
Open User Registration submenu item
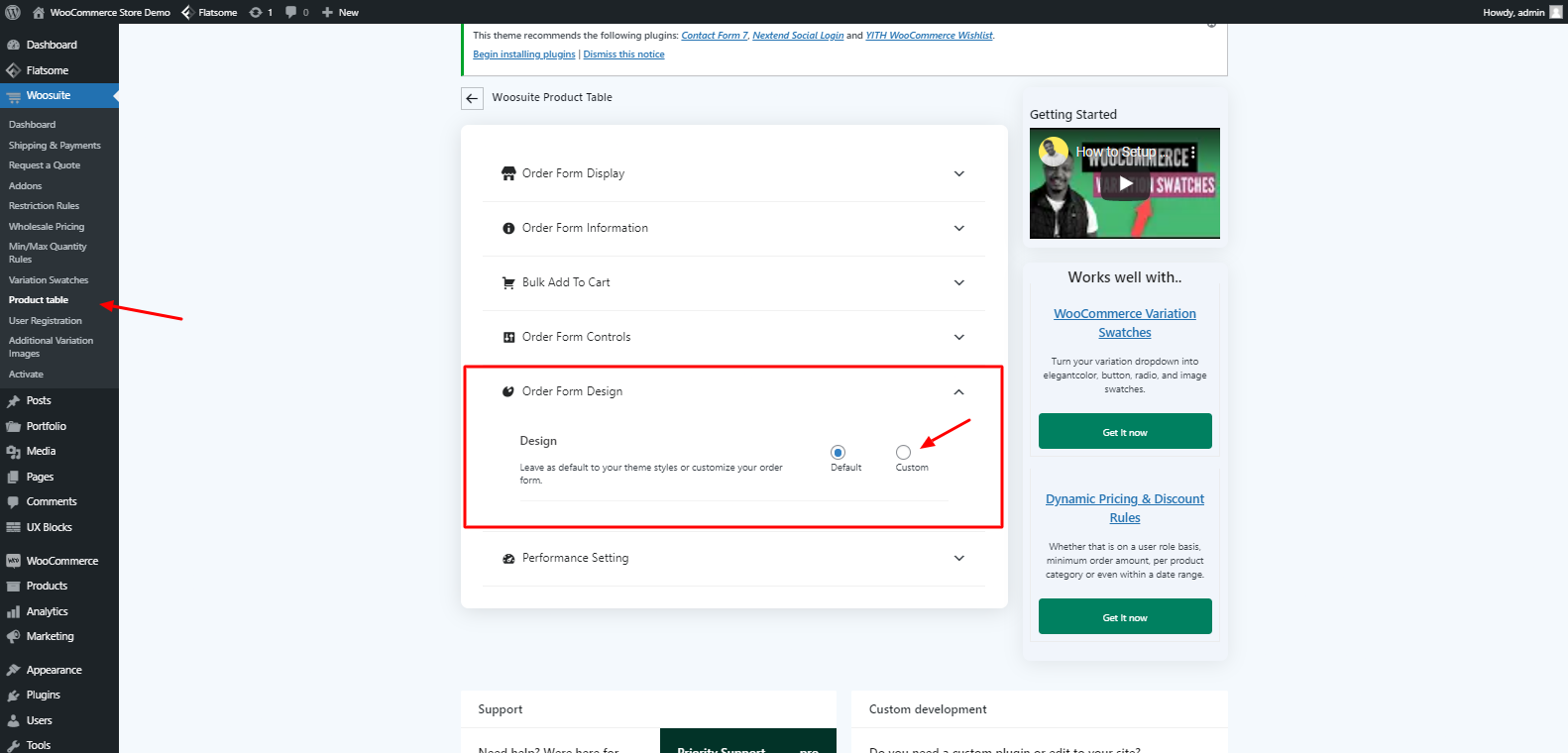pos(46,321)
